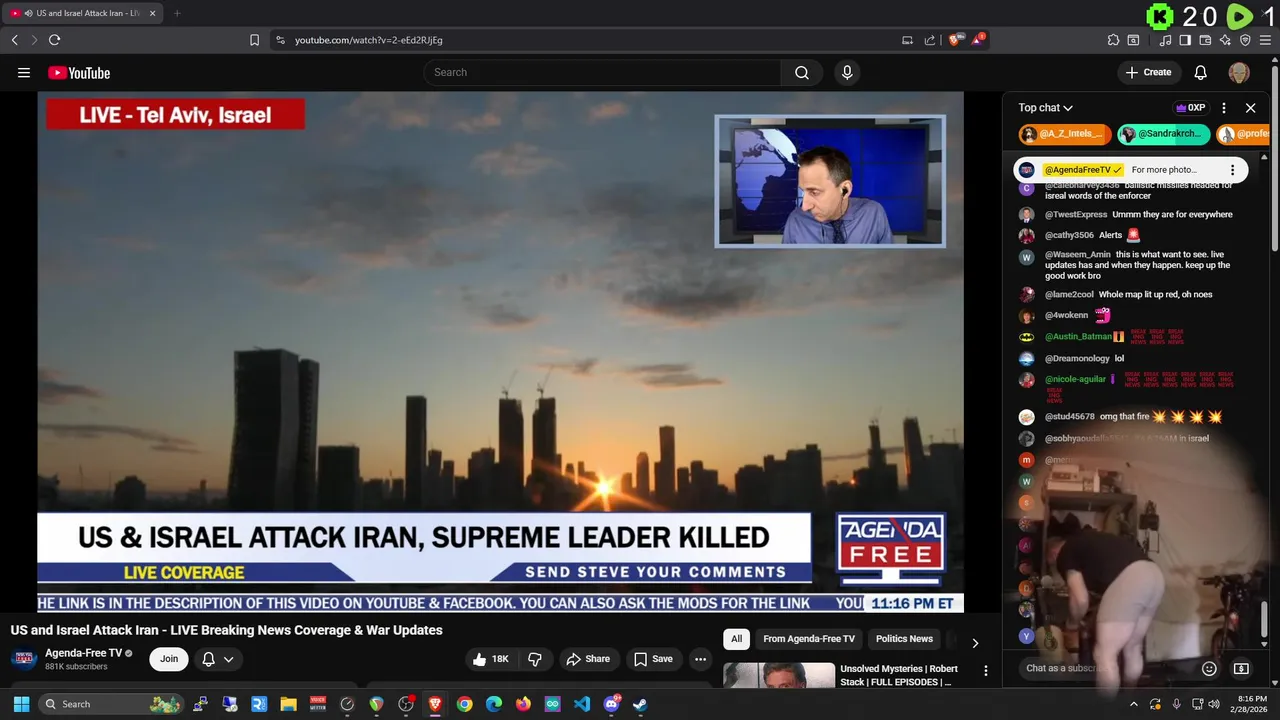The height and width of the screenshot is (720, 1280).
Task: Reload the current page
Action: coord(54,40)
